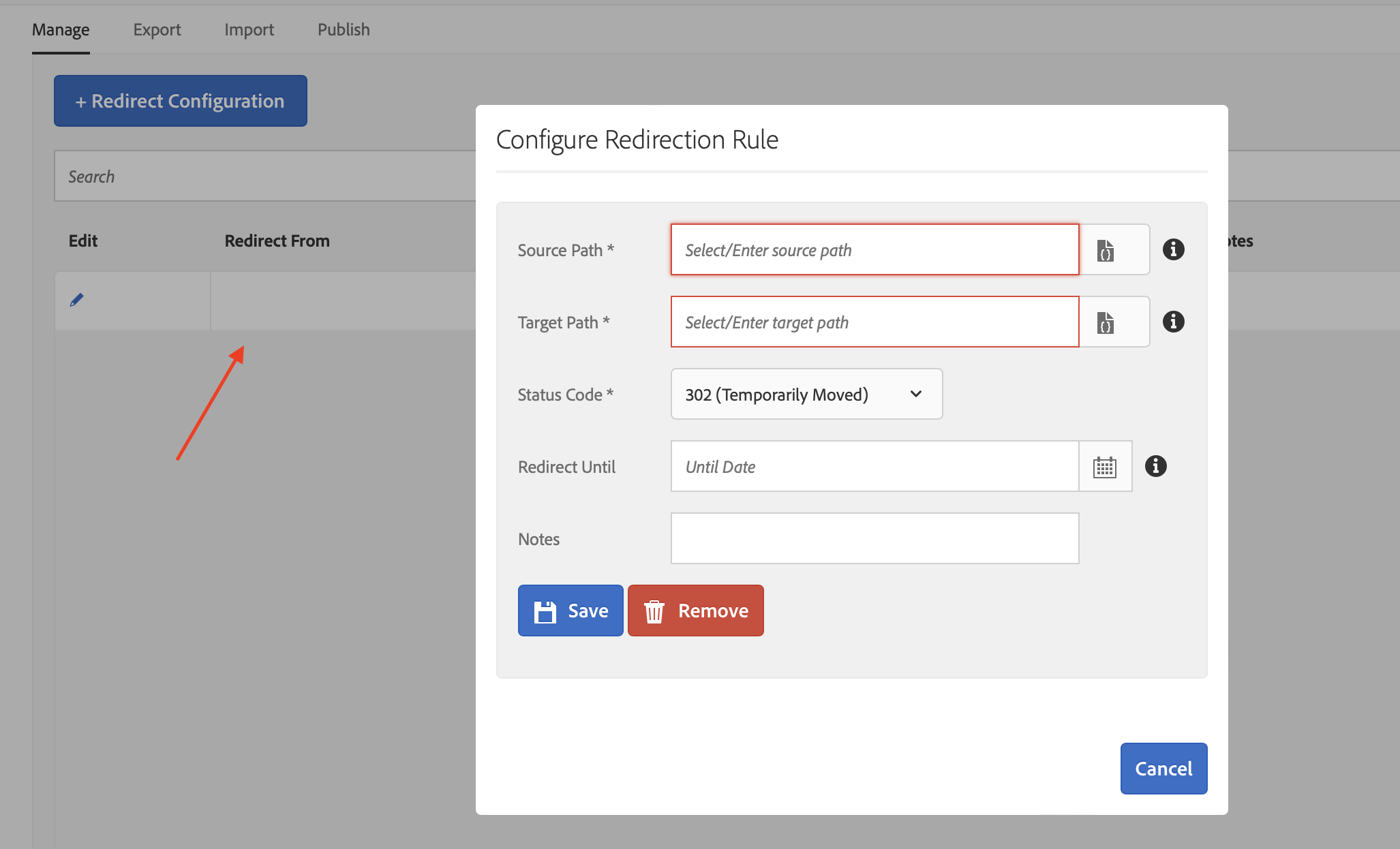View info tooltip for Redirect Until
Image resolution: width=1400 pixels, height=849 pixels.
point(1156,466)
